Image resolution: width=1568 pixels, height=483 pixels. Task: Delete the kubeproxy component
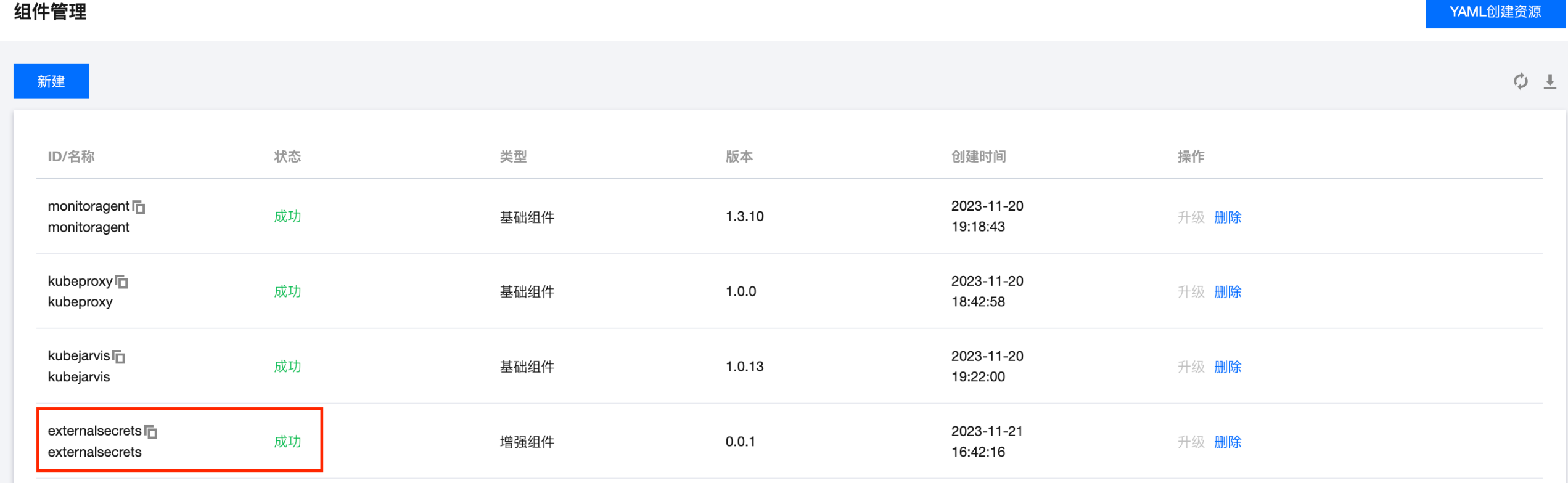point(1227,292)
